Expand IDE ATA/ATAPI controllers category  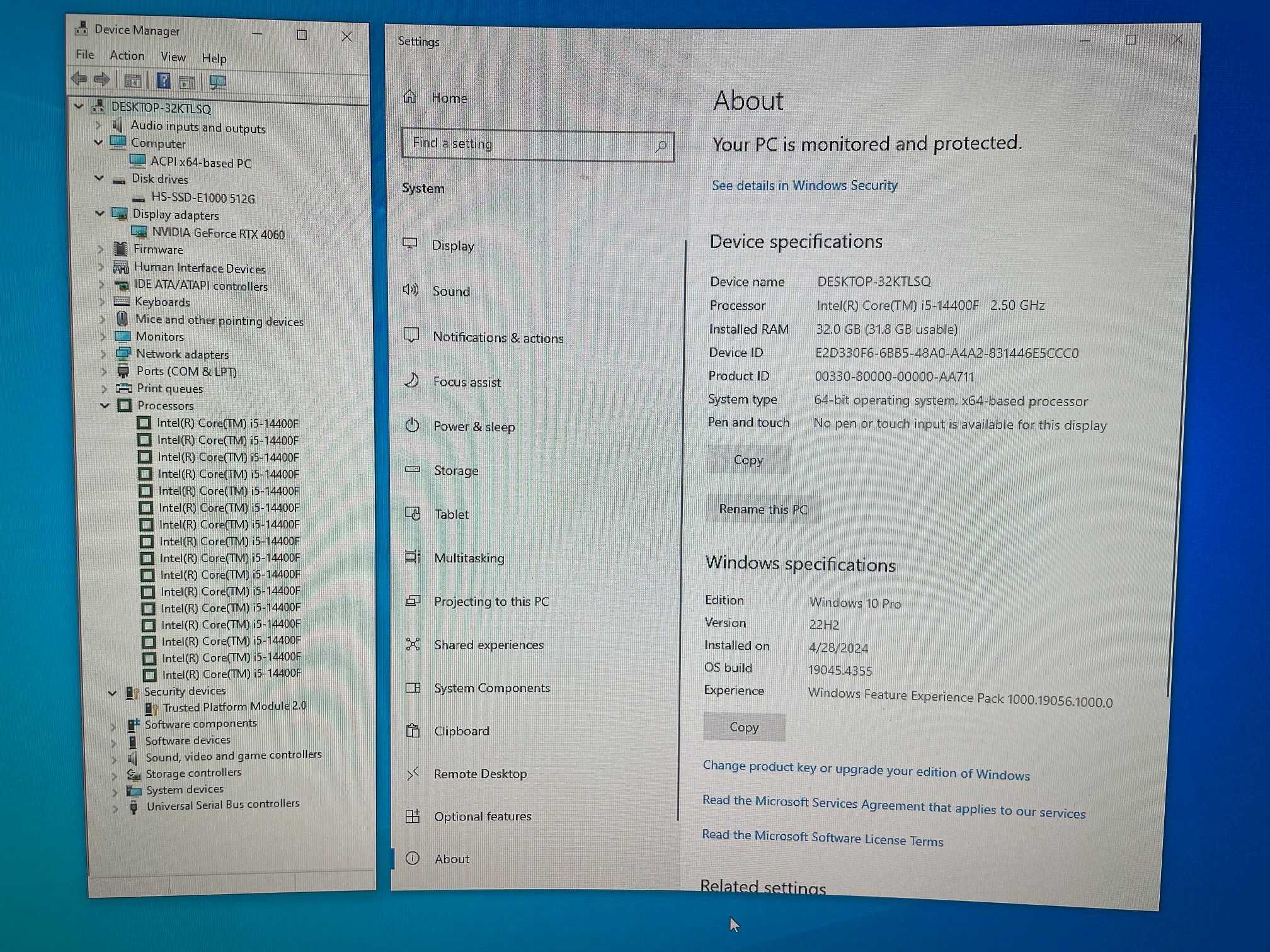tap(101, 285)
